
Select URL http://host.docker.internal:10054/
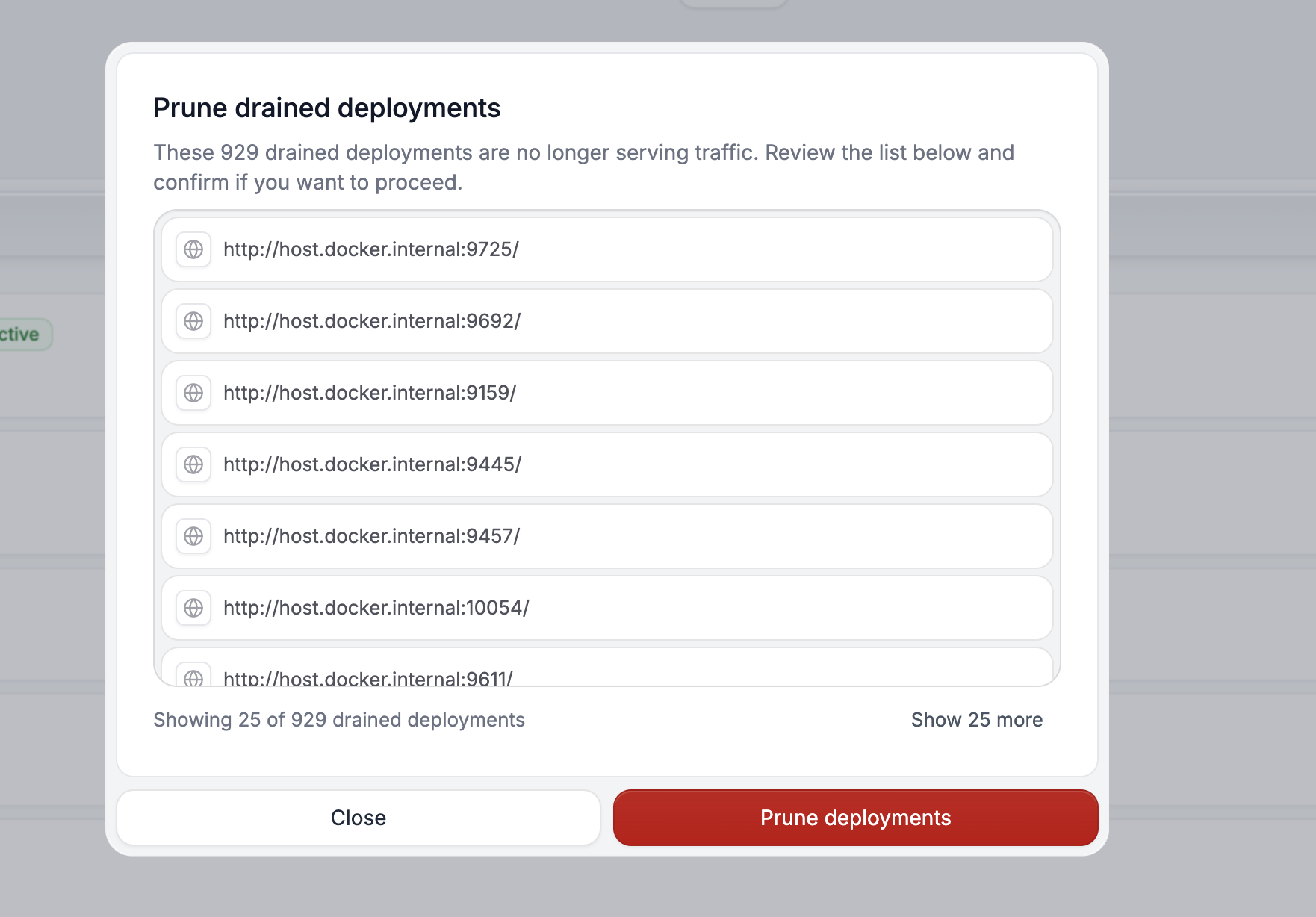click(376, 608)
